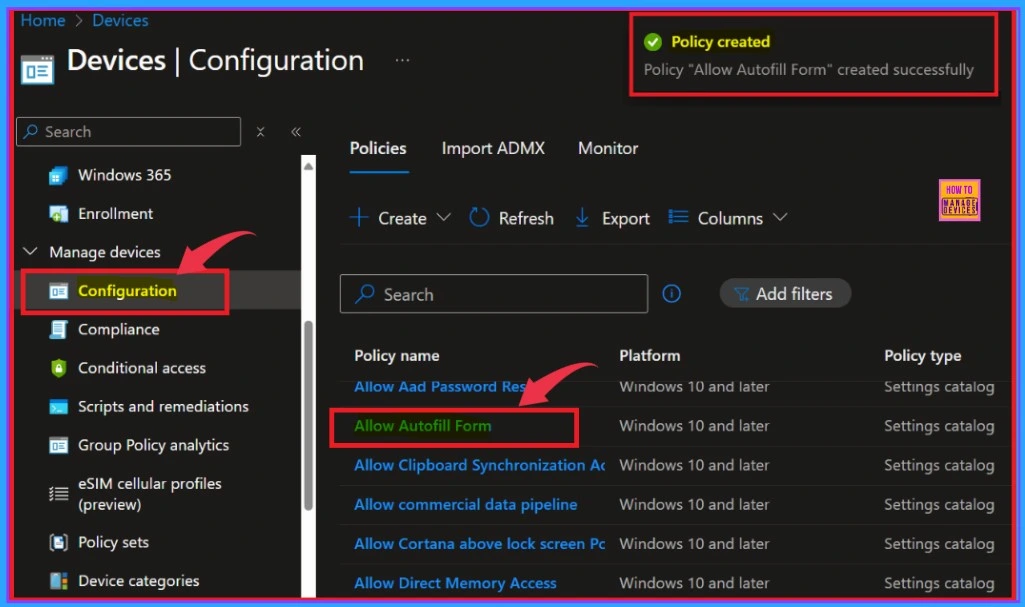Screen dimensions: 1025x607
Task: Click the sidebar scrollbar up arrow
Action: pyautogui.click(x=309, y=166)
